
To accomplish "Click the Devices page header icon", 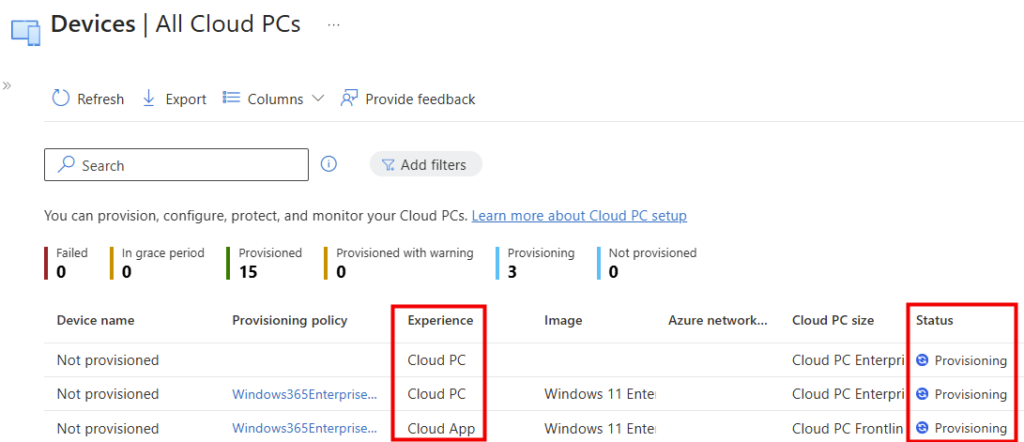I will click(25, 30).
